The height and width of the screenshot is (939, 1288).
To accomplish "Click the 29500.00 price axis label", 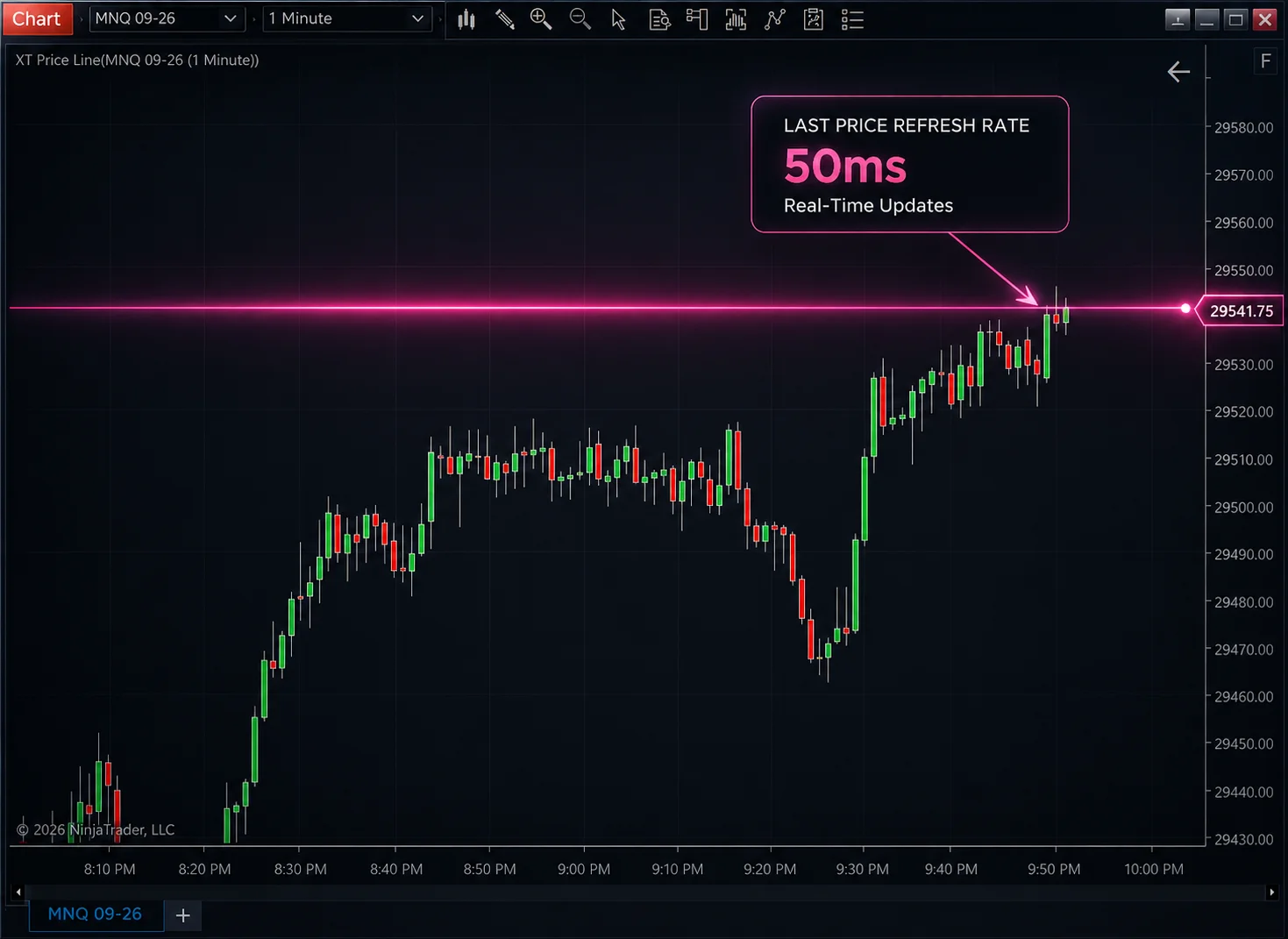I will click(x=1243, y=507).
